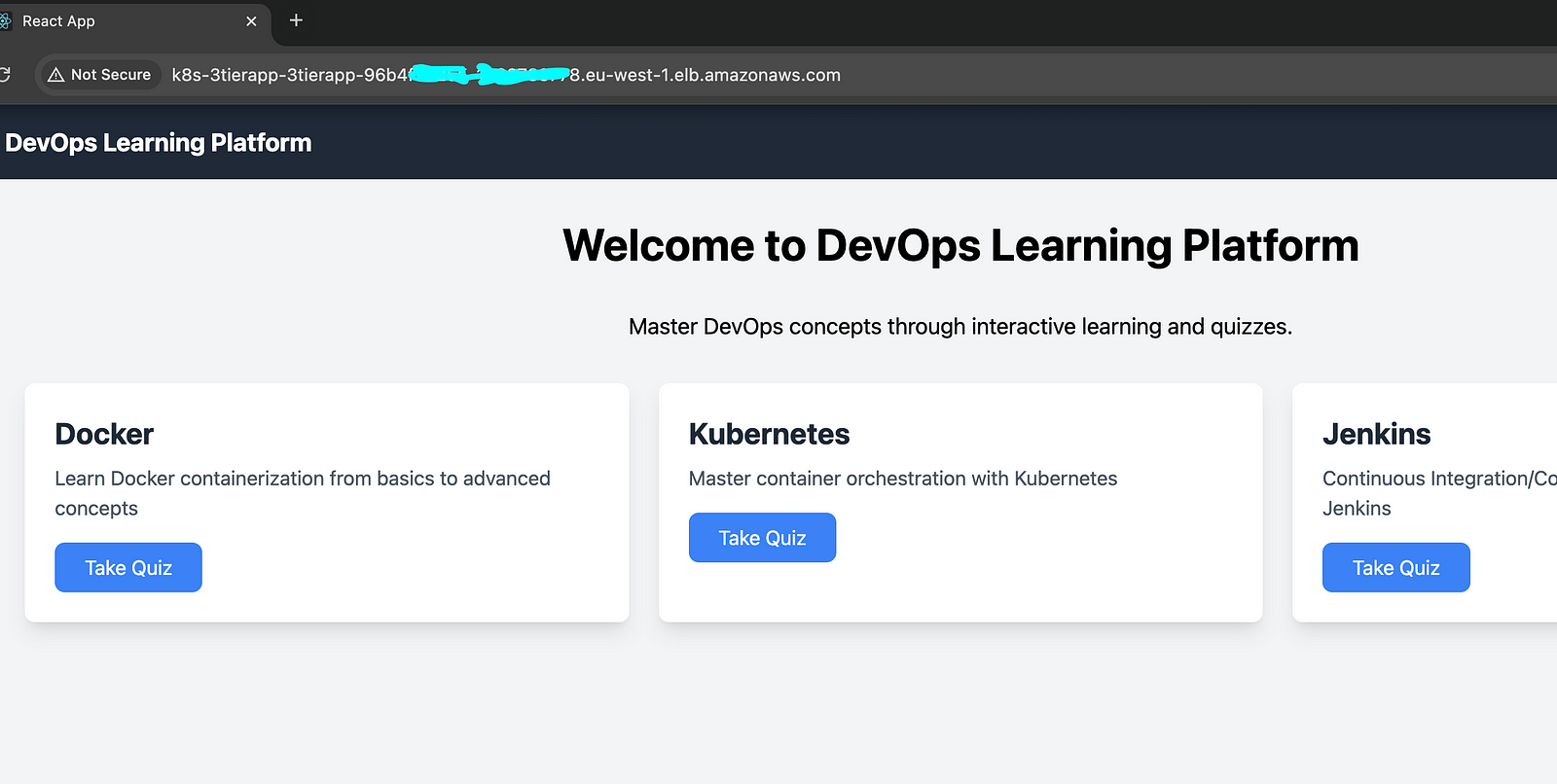Click the Take Quiz button under Docker
This screenshot has width=1557, height=784.
coord(128,567)
